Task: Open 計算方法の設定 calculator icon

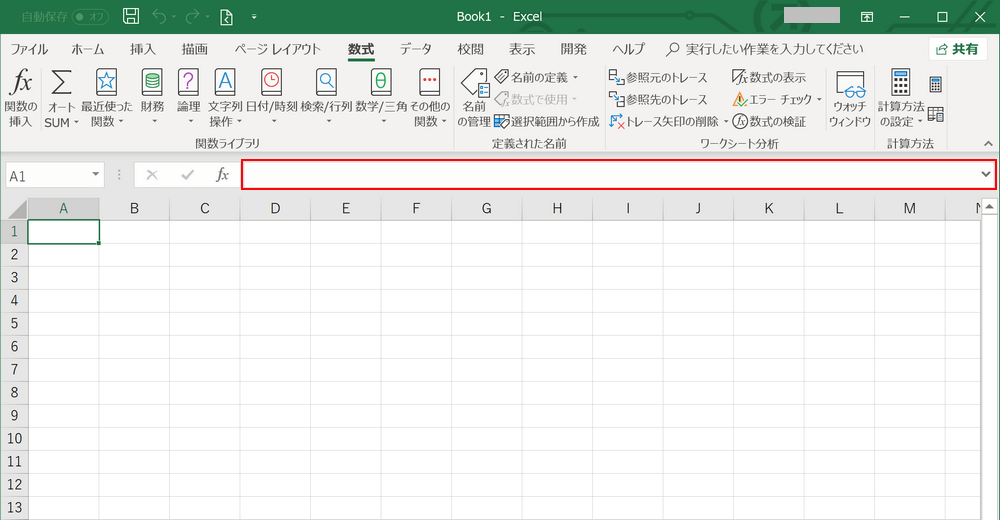Action: point(901,82)
